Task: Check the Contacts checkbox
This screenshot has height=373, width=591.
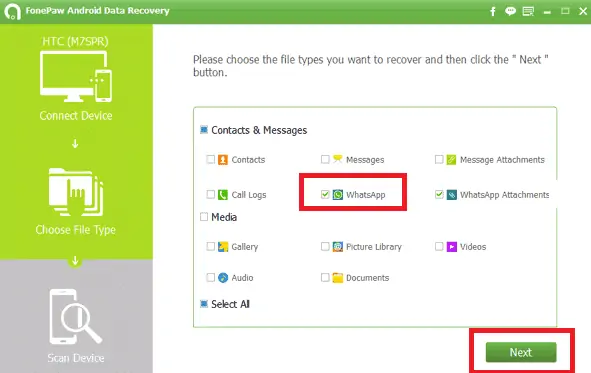Action: tap(210, 159)
